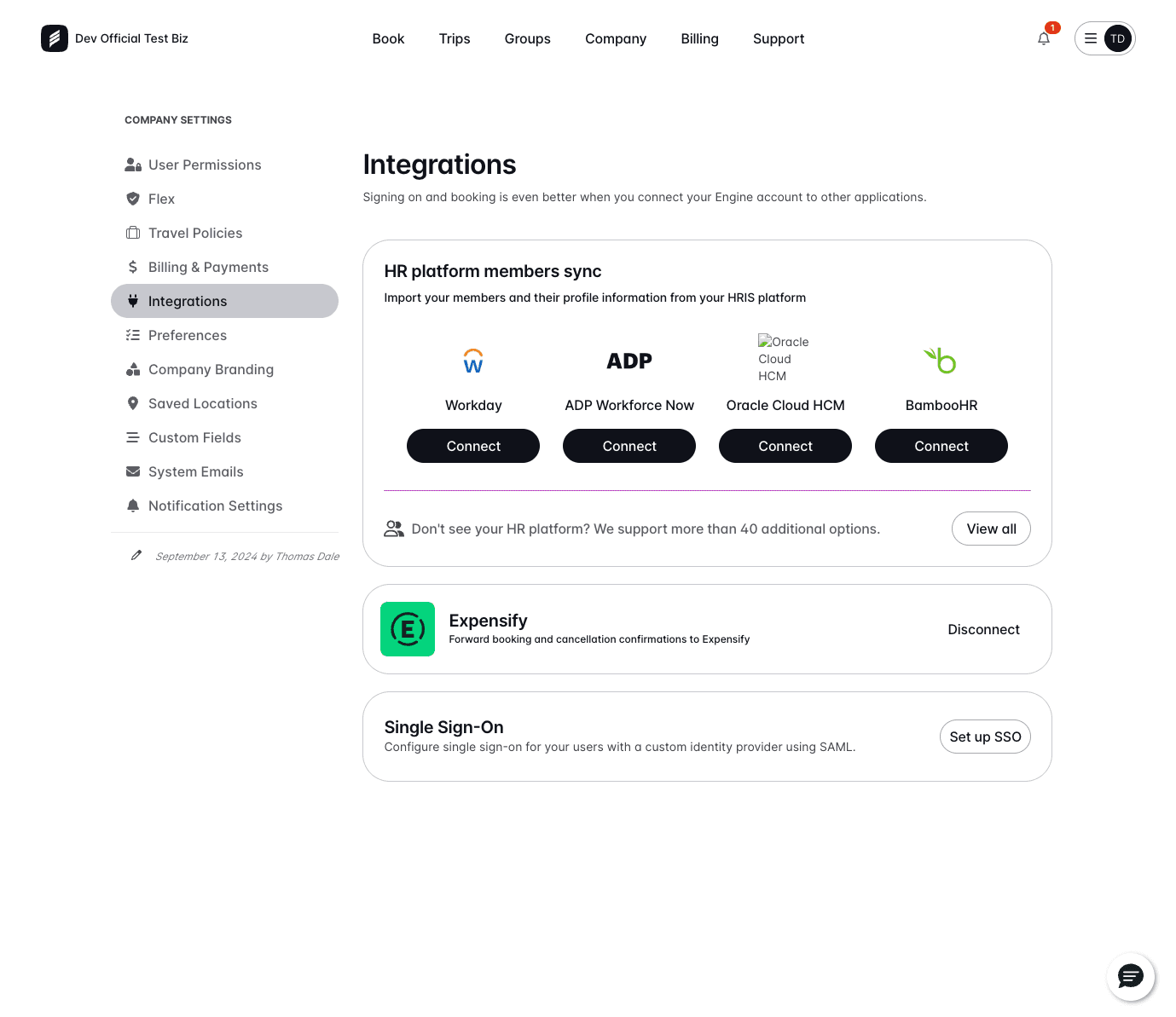Click the Expensify logo icon

(x=408, y=629)
